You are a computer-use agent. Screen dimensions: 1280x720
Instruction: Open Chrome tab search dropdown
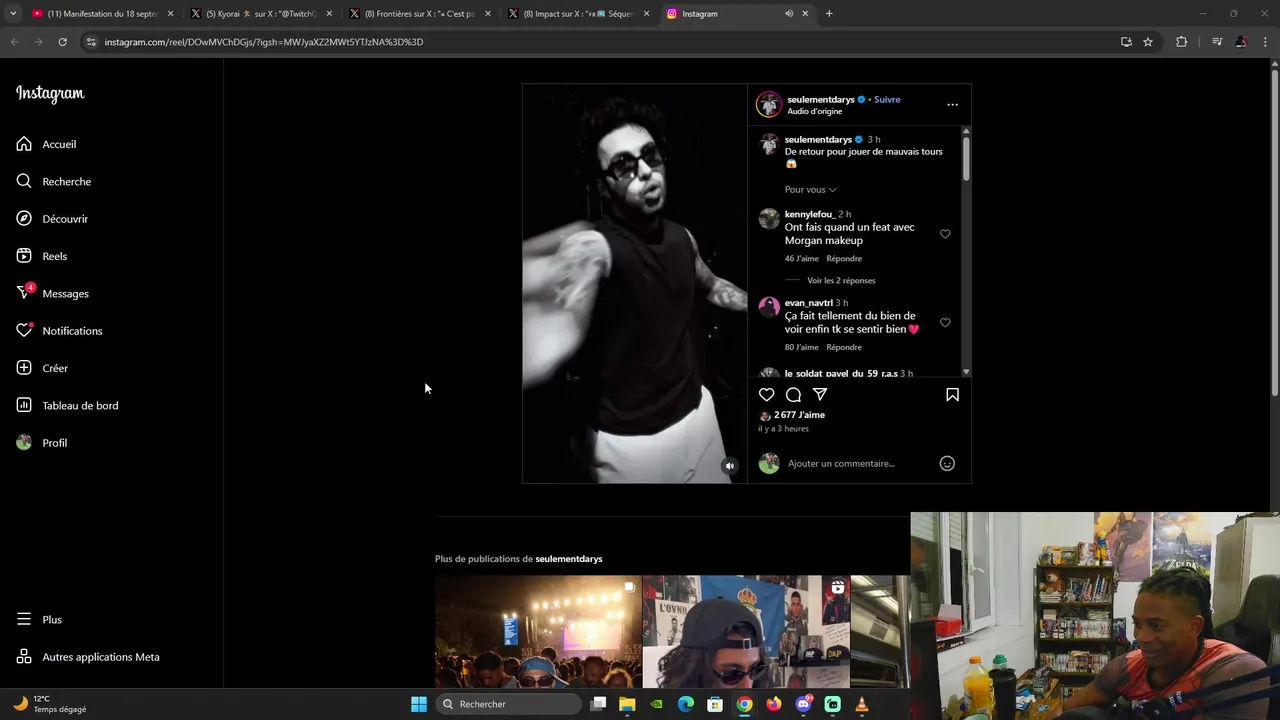[13, 14]
